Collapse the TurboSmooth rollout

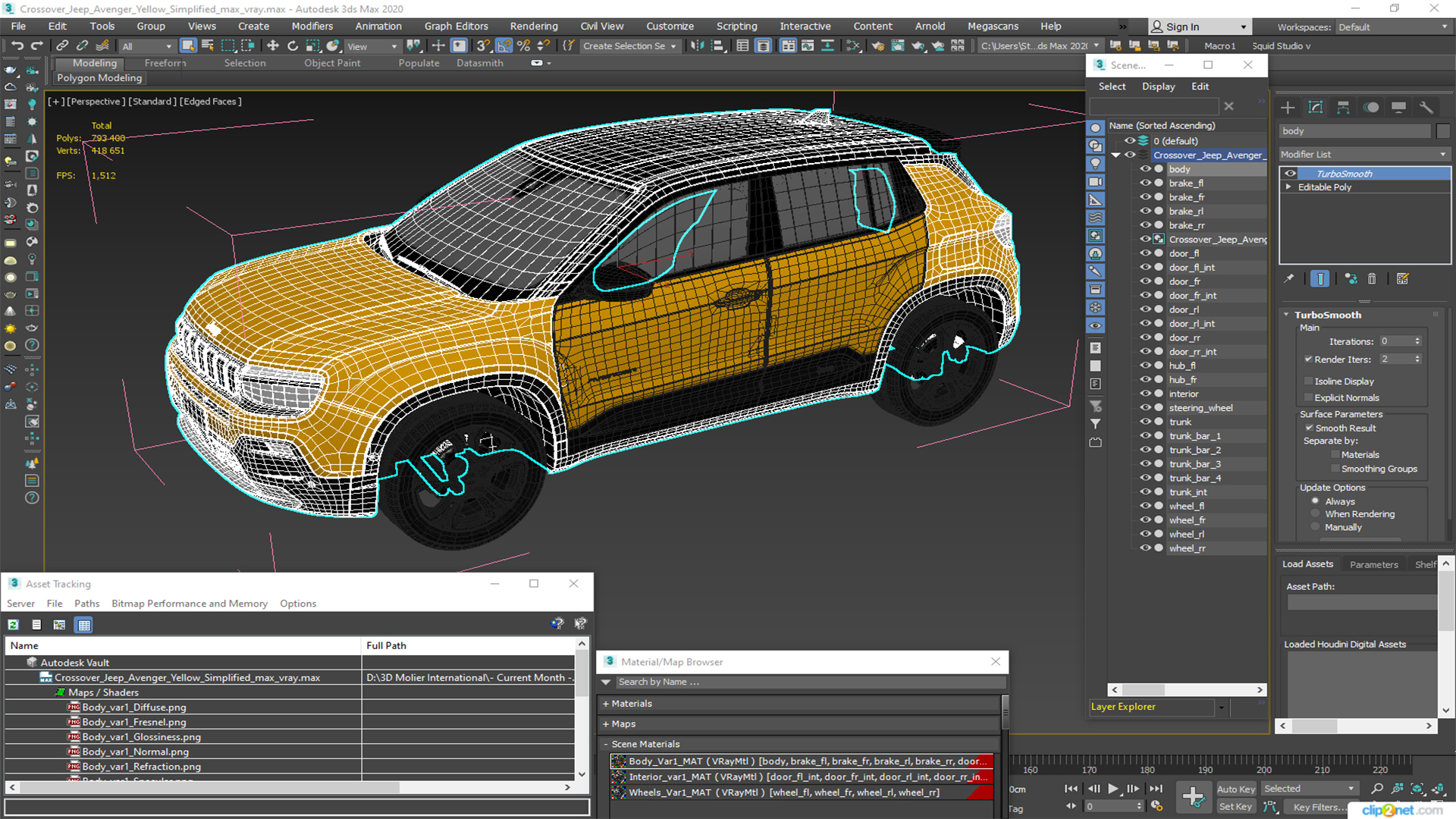click(1287, 315)
